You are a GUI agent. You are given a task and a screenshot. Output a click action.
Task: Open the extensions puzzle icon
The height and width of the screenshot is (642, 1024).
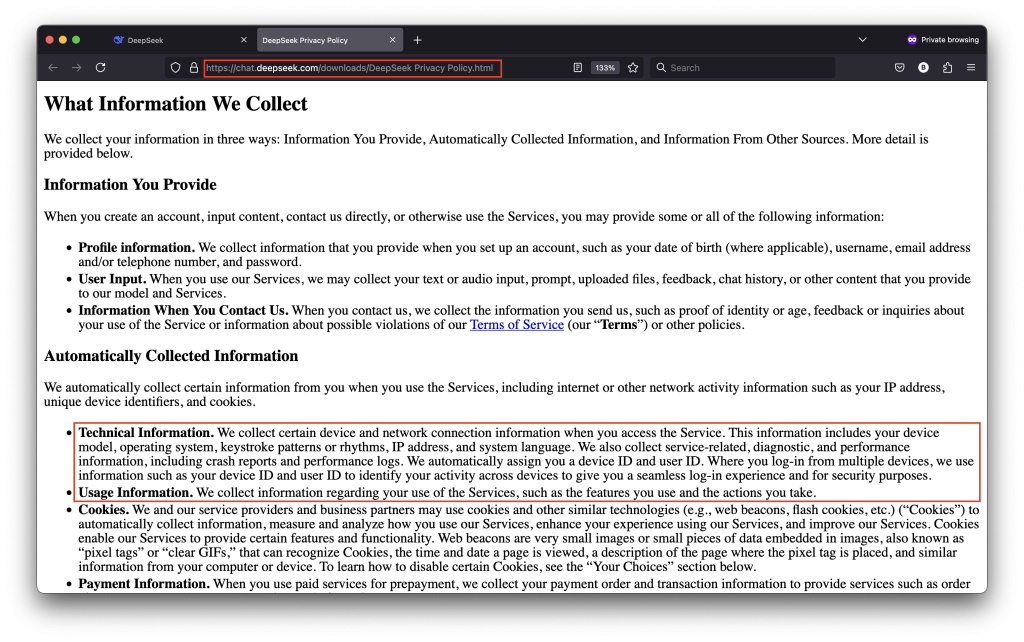948,68
